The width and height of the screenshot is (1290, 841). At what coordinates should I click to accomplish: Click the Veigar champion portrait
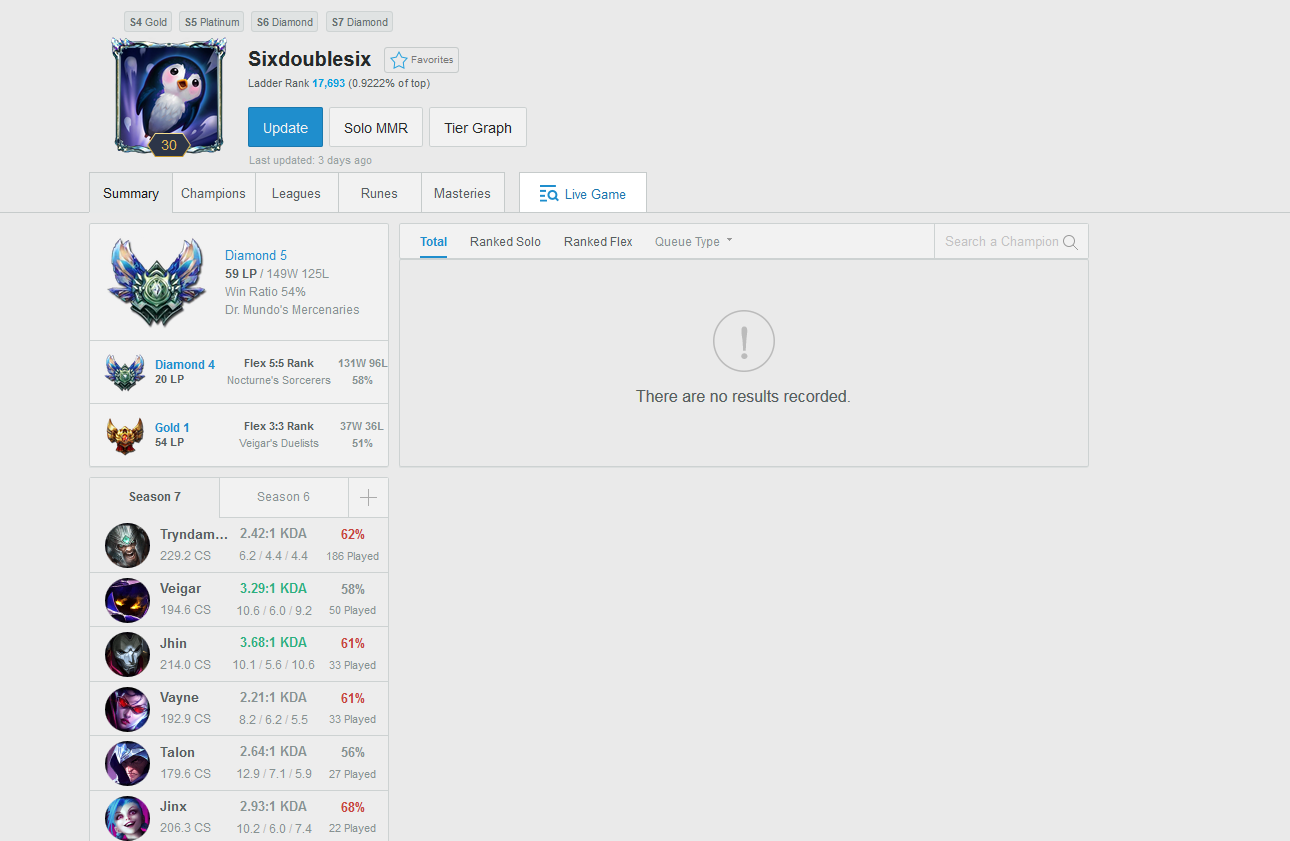click(x=127, y=600)
